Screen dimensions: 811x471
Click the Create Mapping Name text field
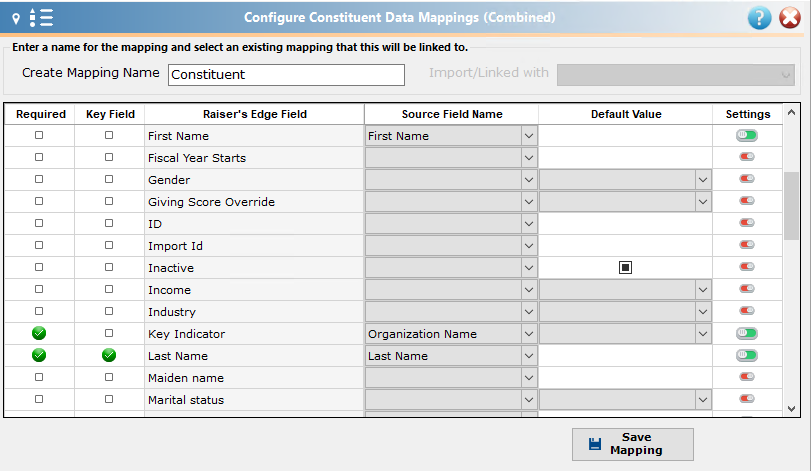(286, 74)
